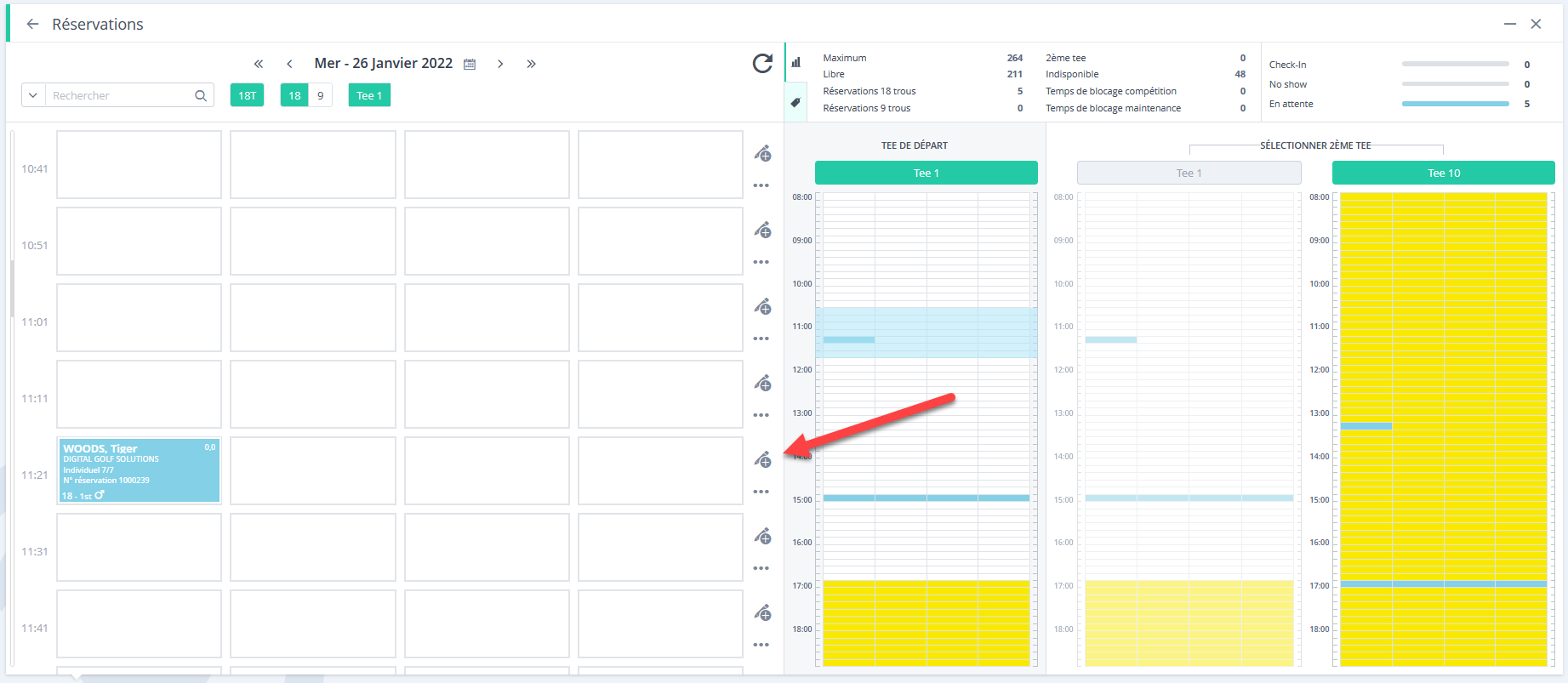Click the add-player icon for the 11:21 row
Image resolution: width=1568 pixels, height=683 pixels.
763,459
